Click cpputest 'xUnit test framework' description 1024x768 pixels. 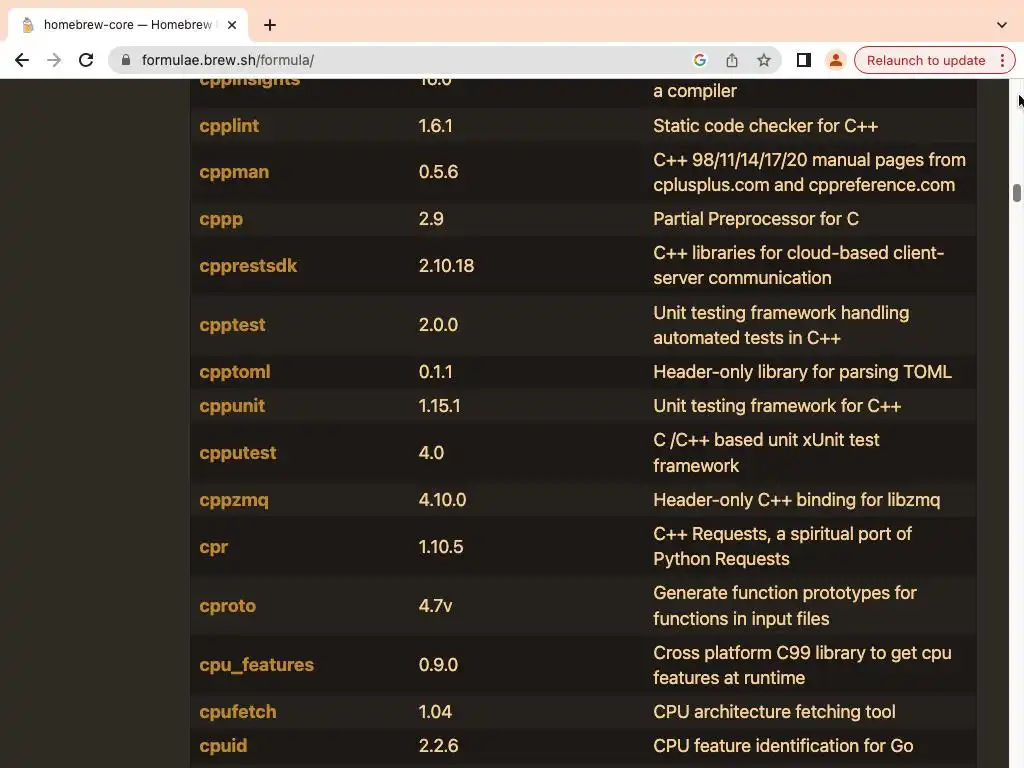coord(766,453)
